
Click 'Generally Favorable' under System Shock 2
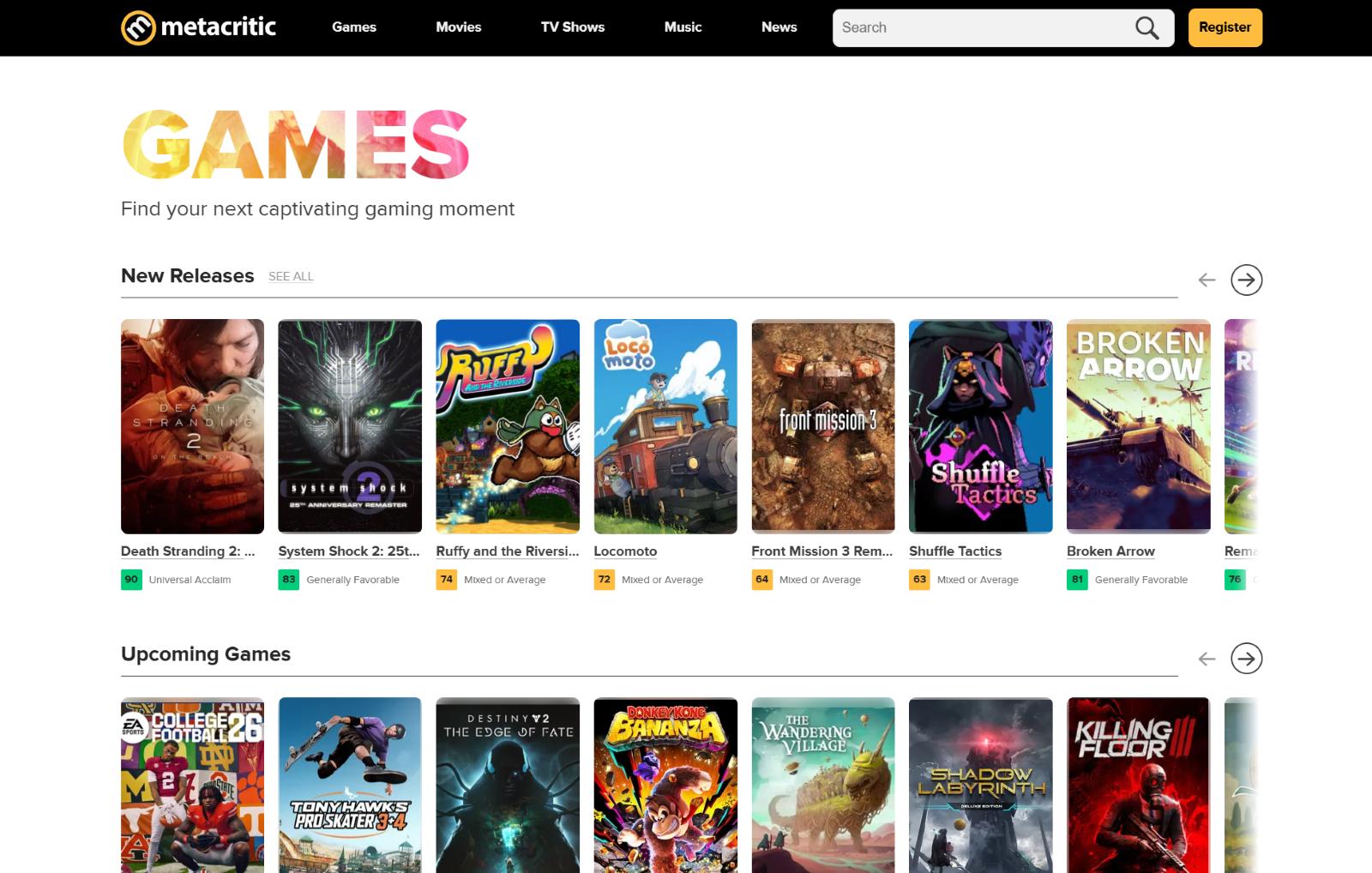pos(352,580)
